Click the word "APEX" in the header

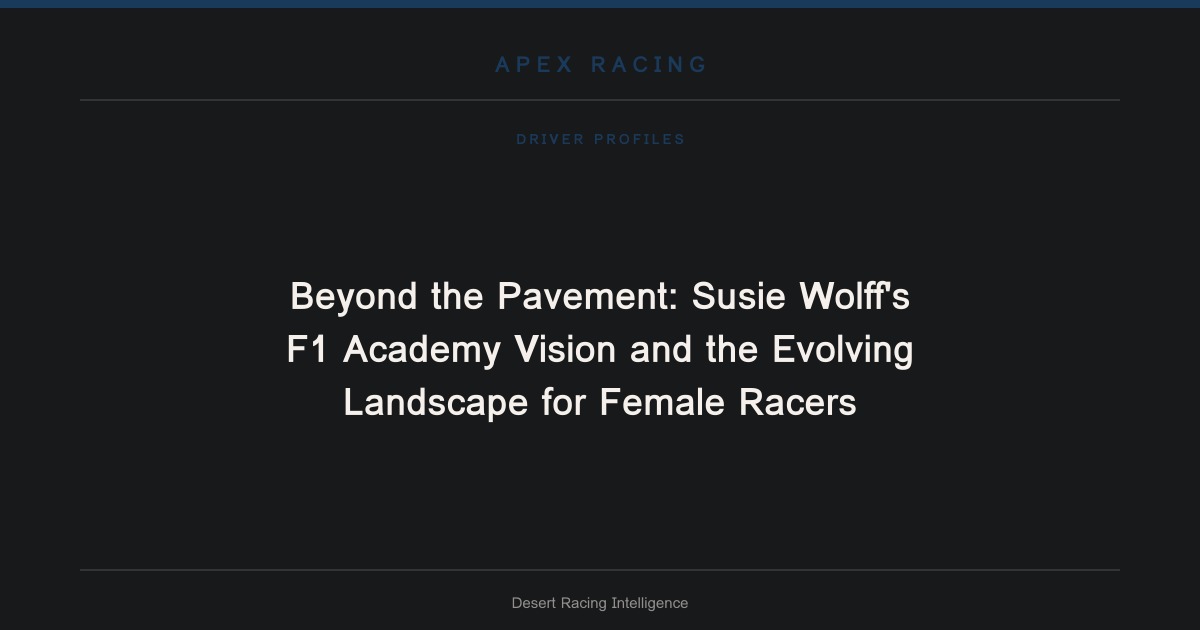coord(534,65)
